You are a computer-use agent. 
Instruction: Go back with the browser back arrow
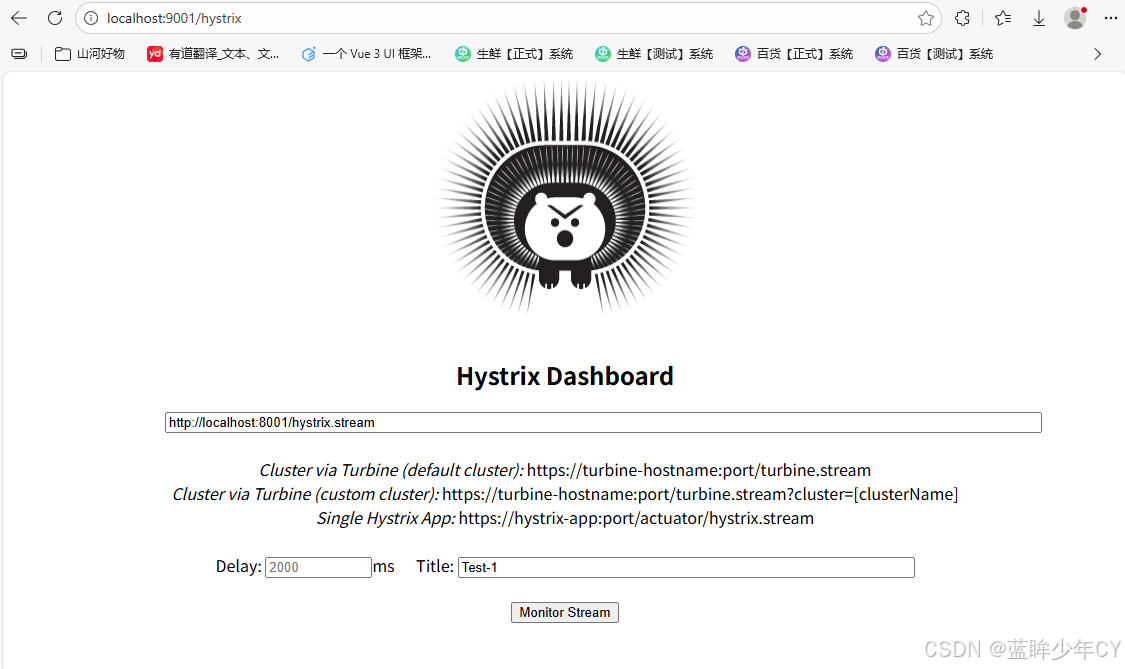[19, 18]
